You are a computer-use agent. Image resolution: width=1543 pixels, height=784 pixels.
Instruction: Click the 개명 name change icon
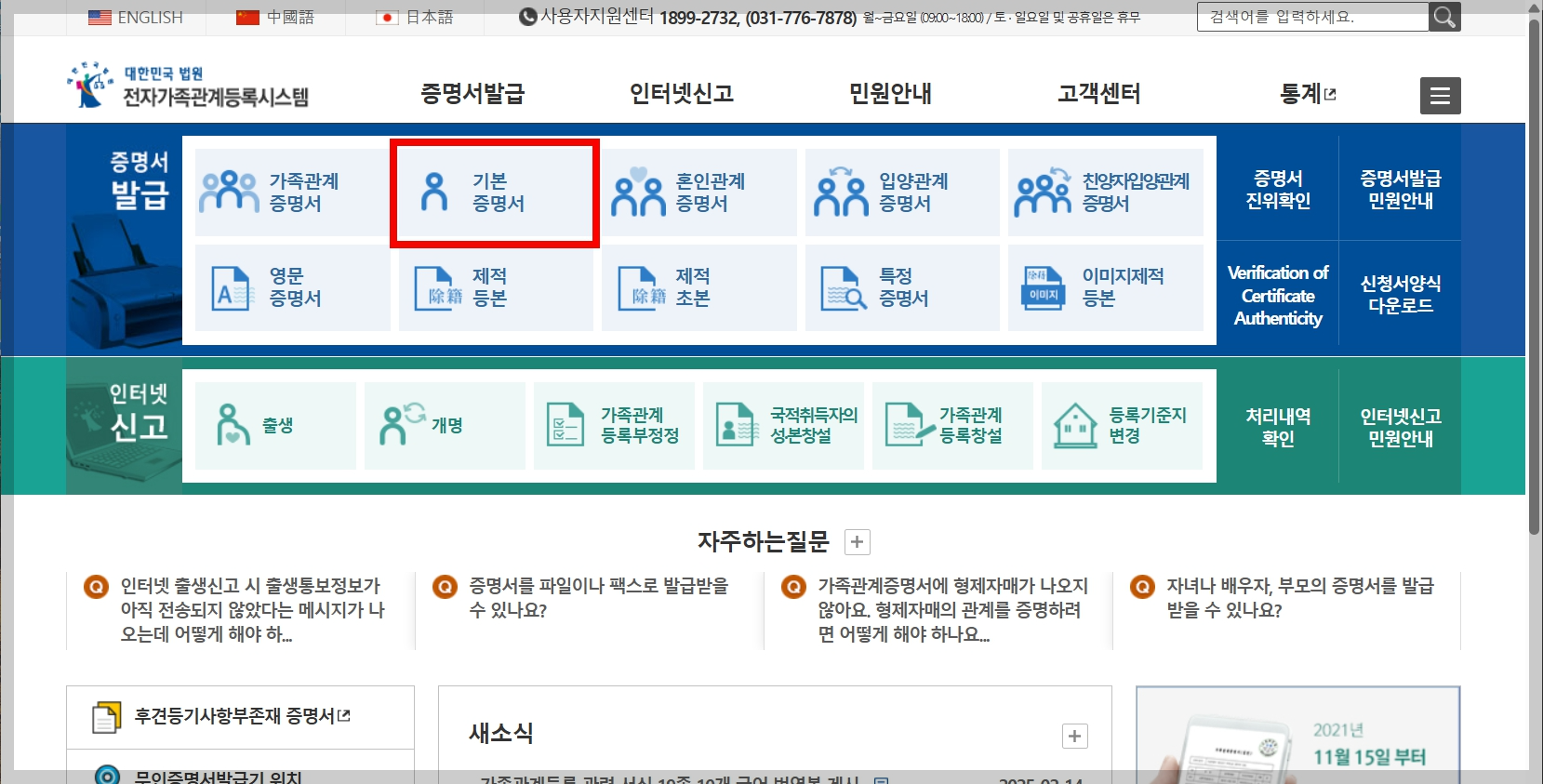pyautogui.click(x=402, y=425)
